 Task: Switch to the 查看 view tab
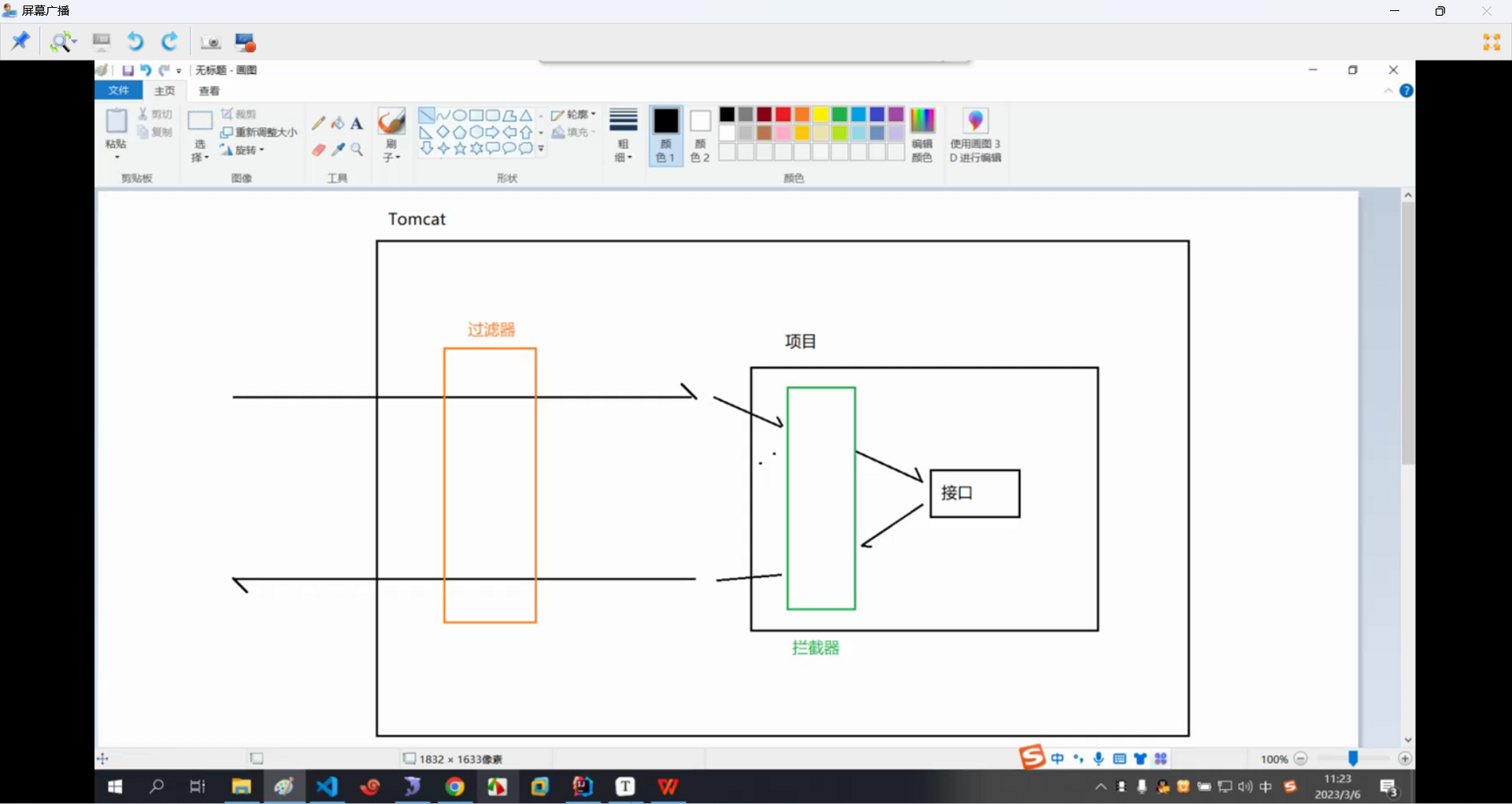[x=209, y=91]
